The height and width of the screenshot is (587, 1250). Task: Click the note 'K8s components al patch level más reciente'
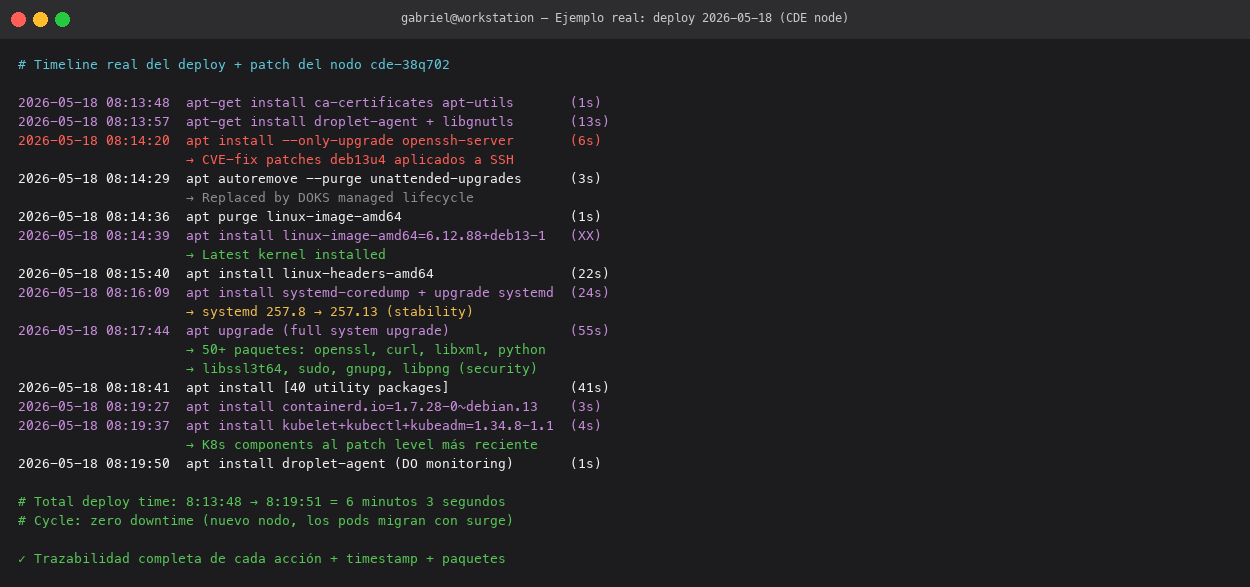pos(362,445)
